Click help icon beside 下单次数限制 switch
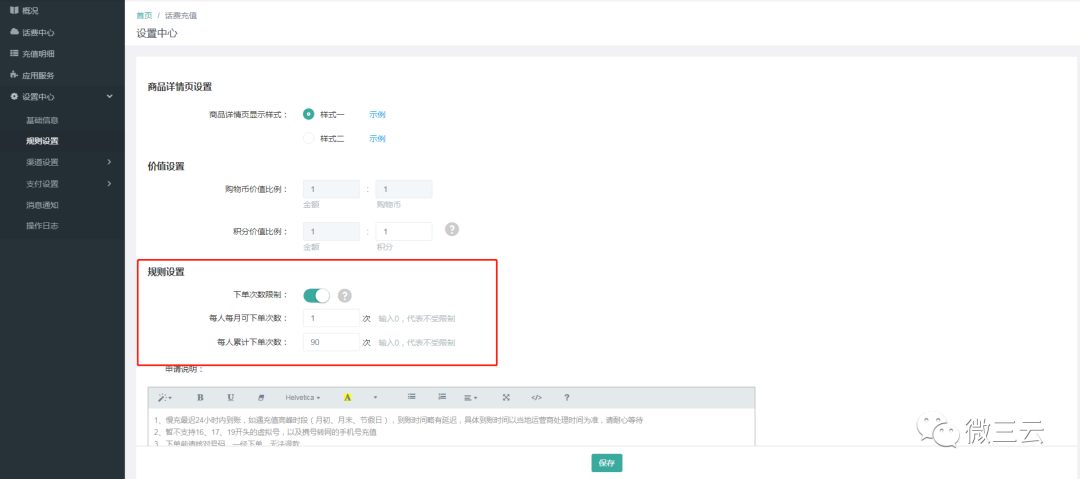 point(344,296)
